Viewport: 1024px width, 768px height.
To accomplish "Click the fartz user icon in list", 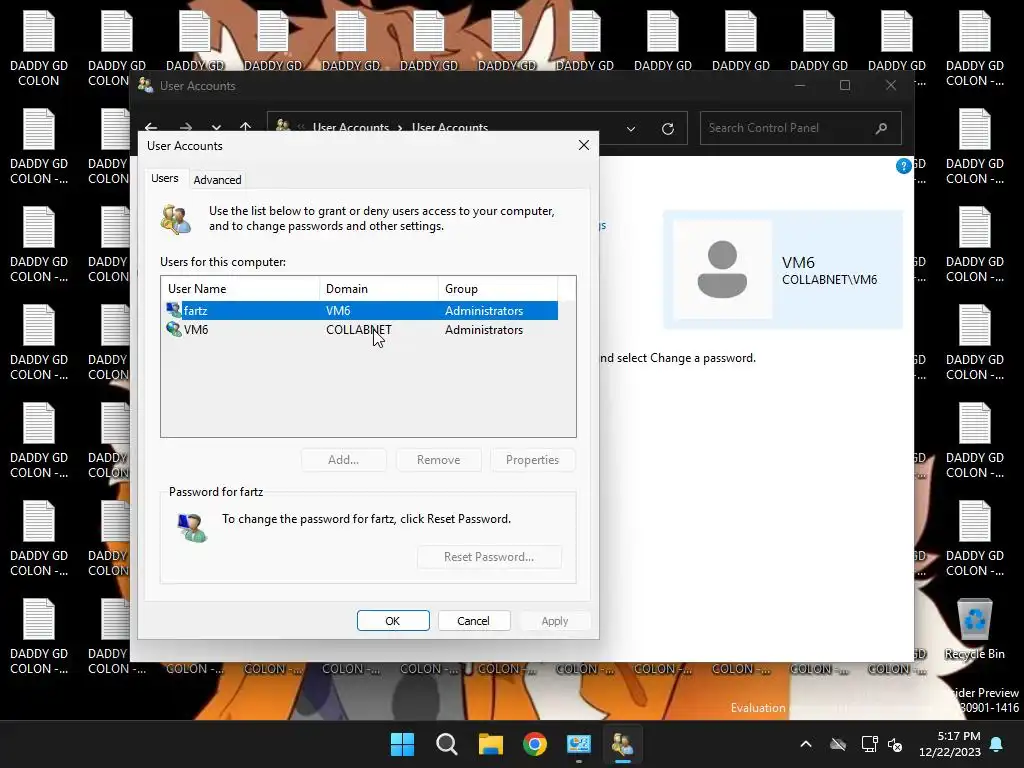I will click(x=174, y=310).
